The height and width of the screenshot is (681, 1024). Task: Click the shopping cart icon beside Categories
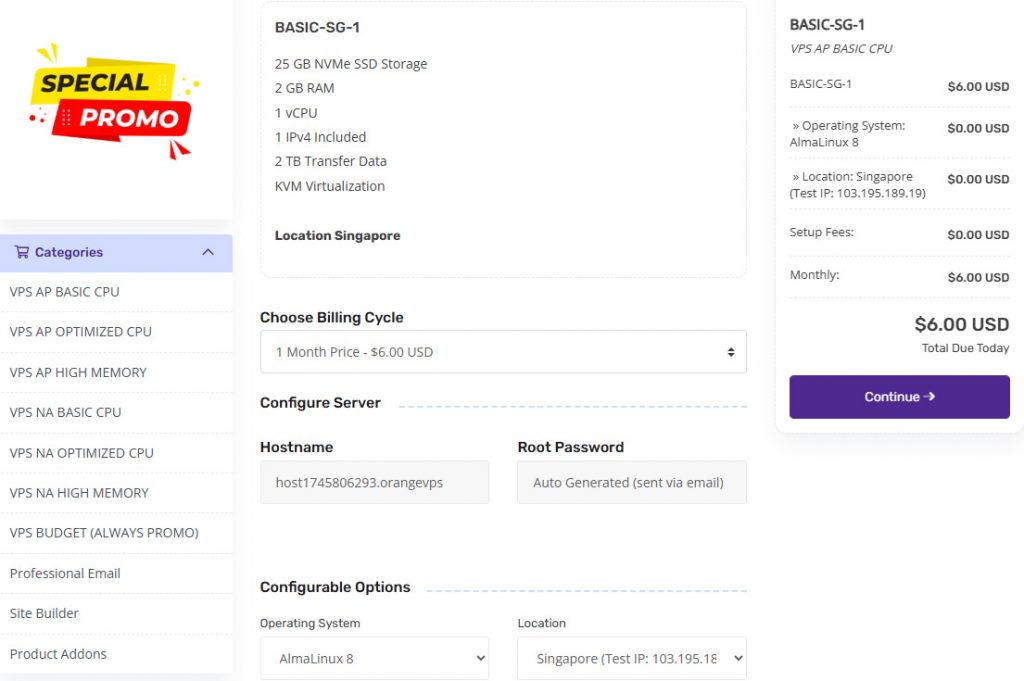coord(21,252)
